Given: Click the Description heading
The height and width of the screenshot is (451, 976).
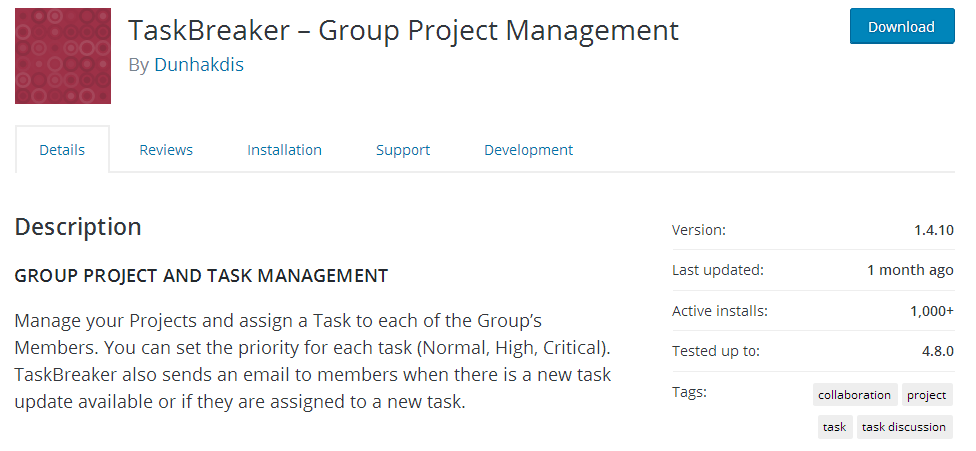Looking at the screenshot, I should [78, 226].
